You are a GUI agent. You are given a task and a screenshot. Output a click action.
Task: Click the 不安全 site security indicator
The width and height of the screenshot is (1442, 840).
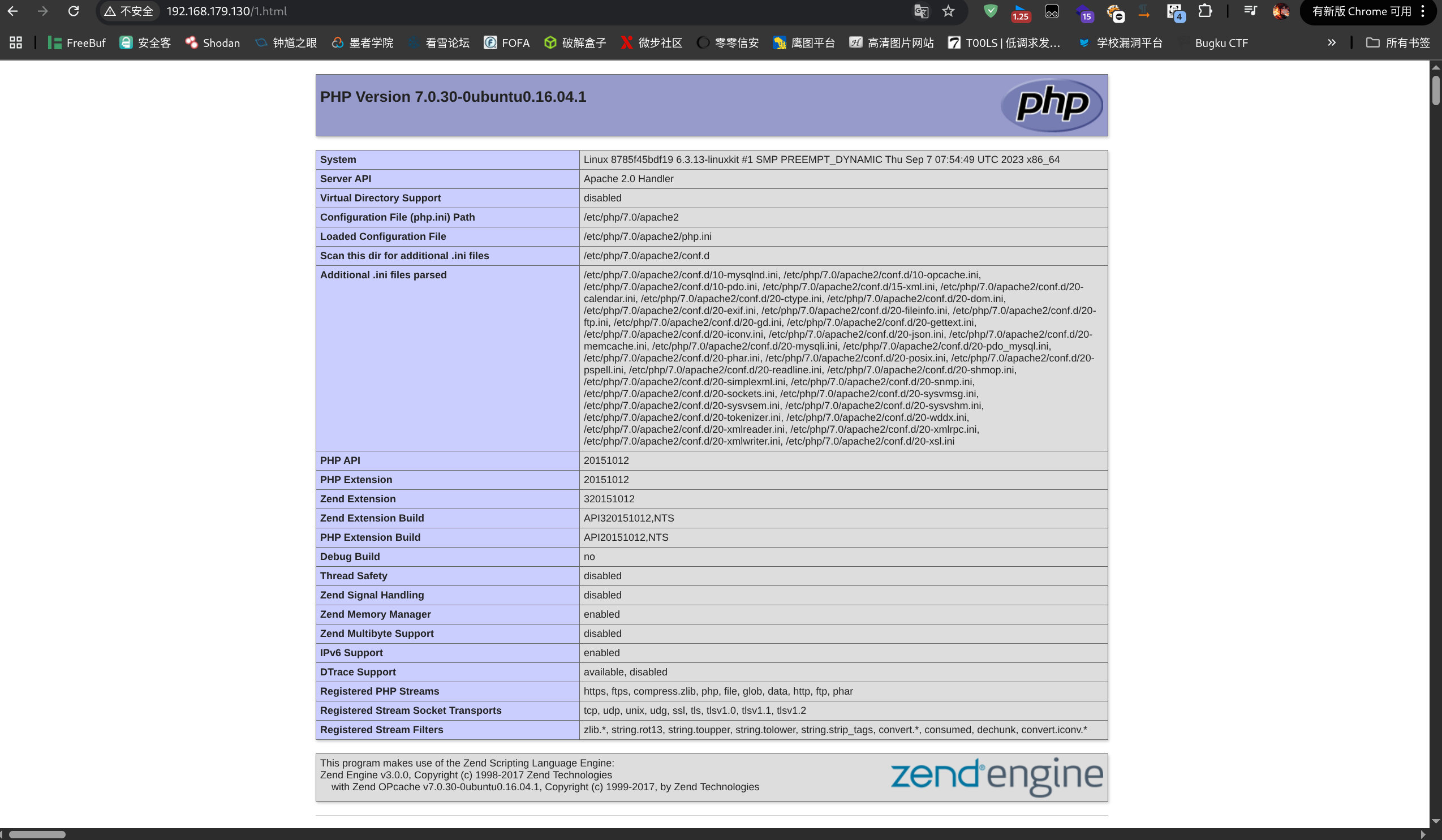[x=129, y=11]
